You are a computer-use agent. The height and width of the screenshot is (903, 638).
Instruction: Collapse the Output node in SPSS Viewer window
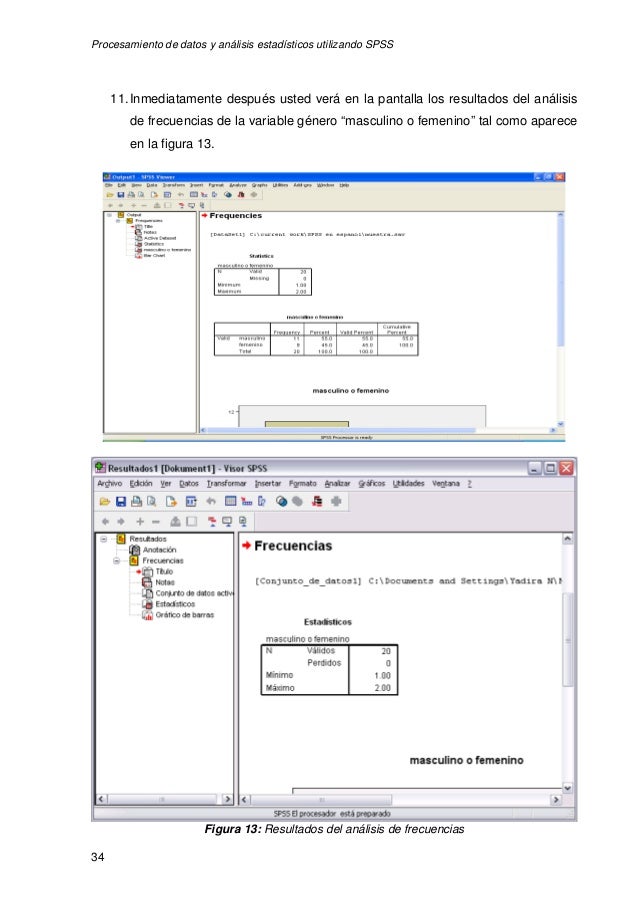[109, 215]
